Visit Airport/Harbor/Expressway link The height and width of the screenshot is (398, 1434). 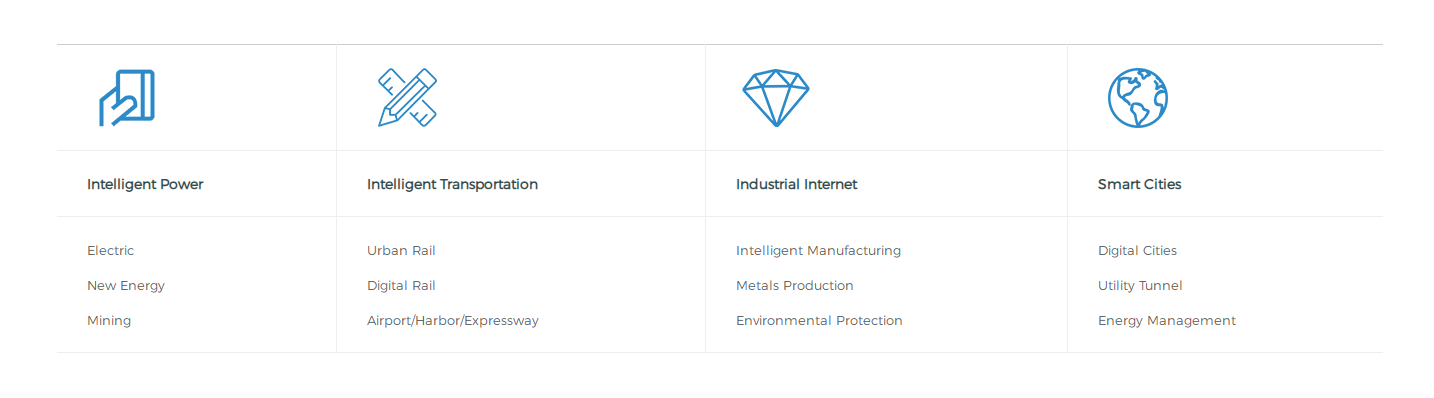(453, 321)
